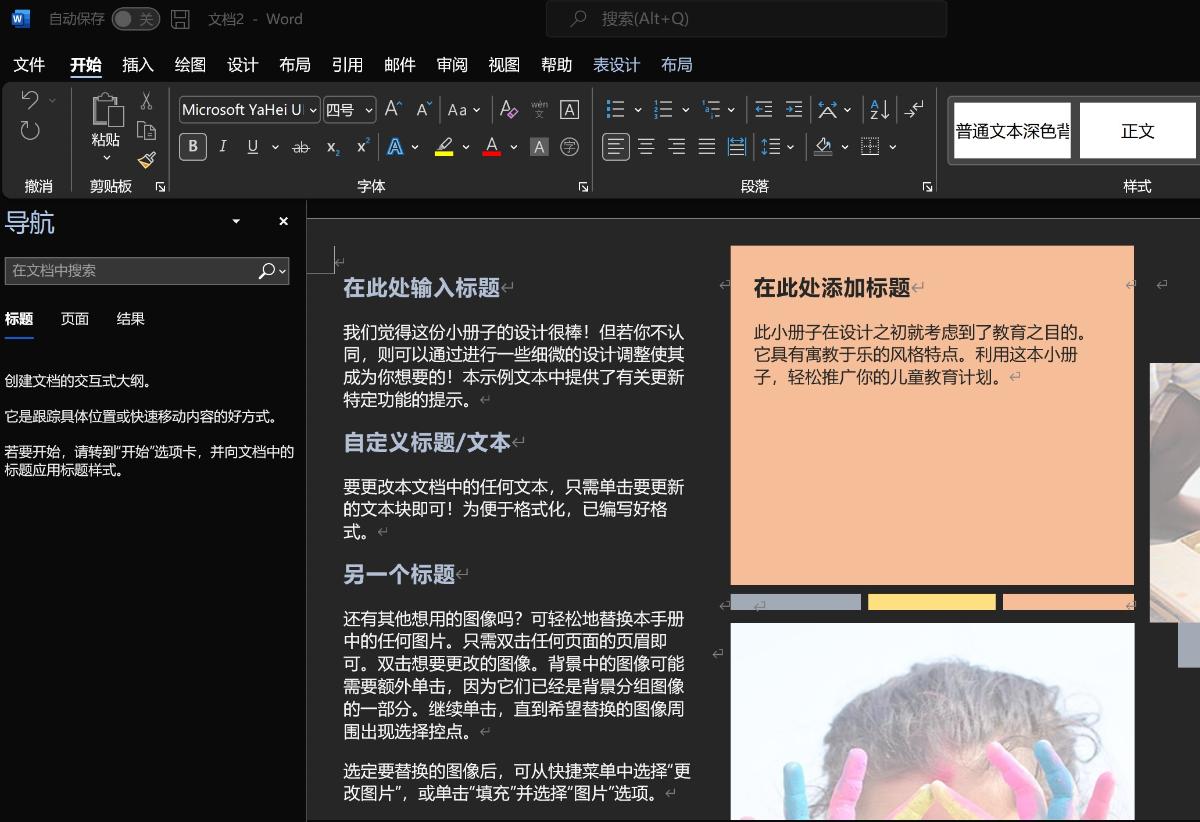Click the paste clipboard icon
This screenshot has width=1200, height=822.
point(106,110)
